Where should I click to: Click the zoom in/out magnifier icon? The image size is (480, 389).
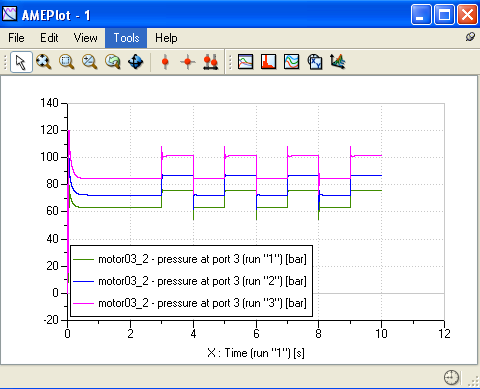[x=90, y=62]
